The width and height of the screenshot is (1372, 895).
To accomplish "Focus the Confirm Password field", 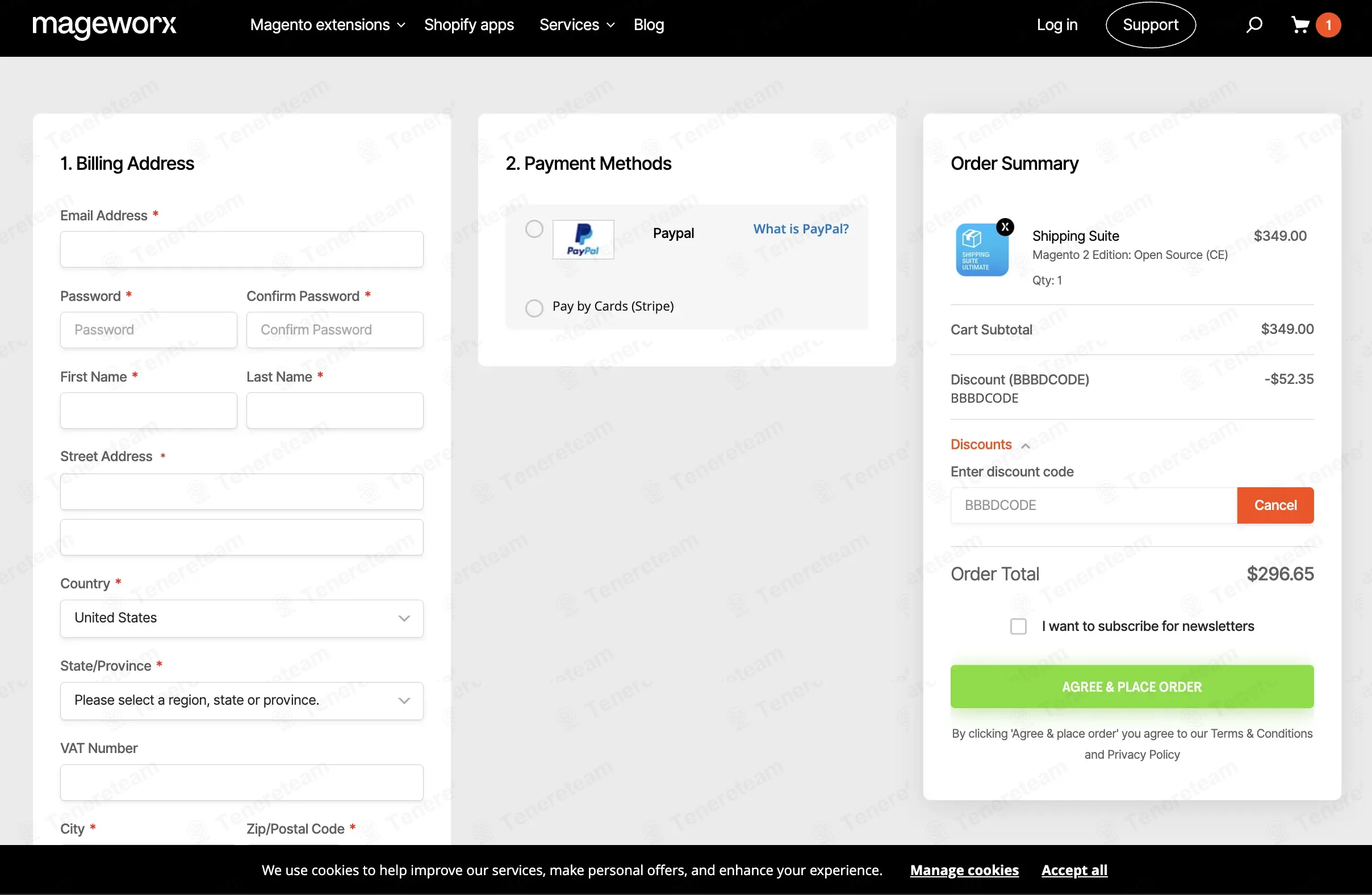I will tap(335, 330).
